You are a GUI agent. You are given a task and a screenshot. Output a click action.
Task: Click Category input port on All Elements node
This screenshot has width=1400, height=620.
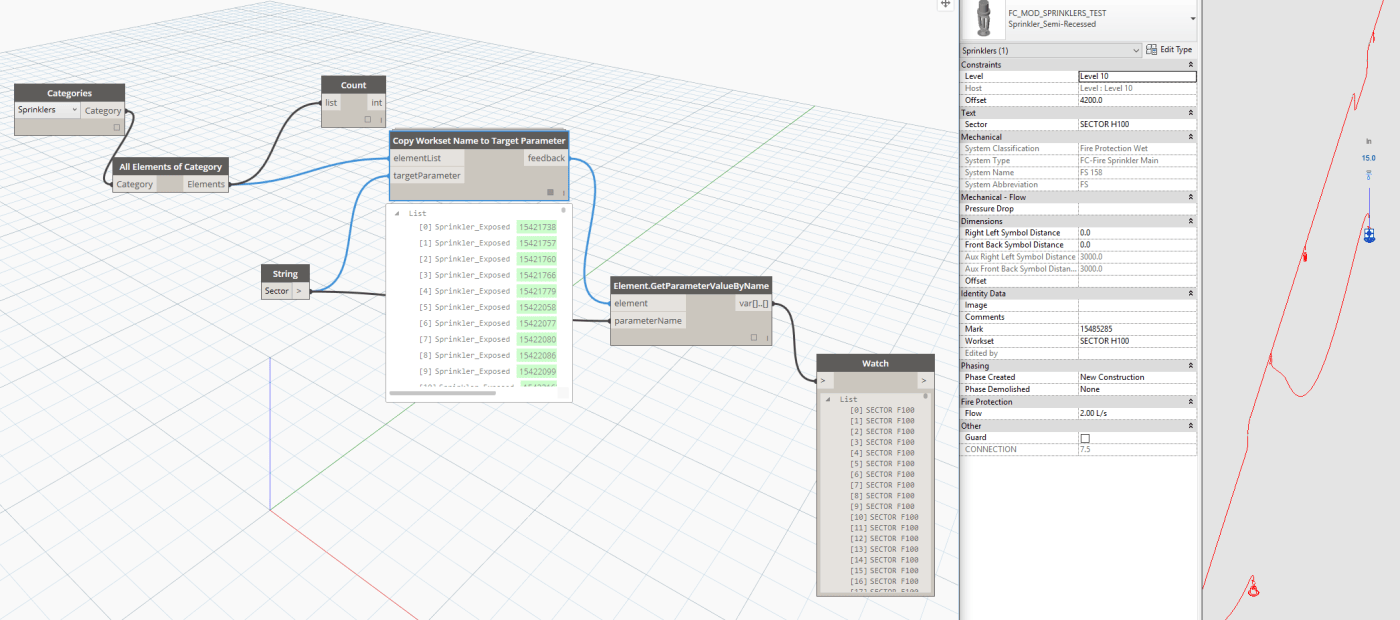[x=135, y=184]
